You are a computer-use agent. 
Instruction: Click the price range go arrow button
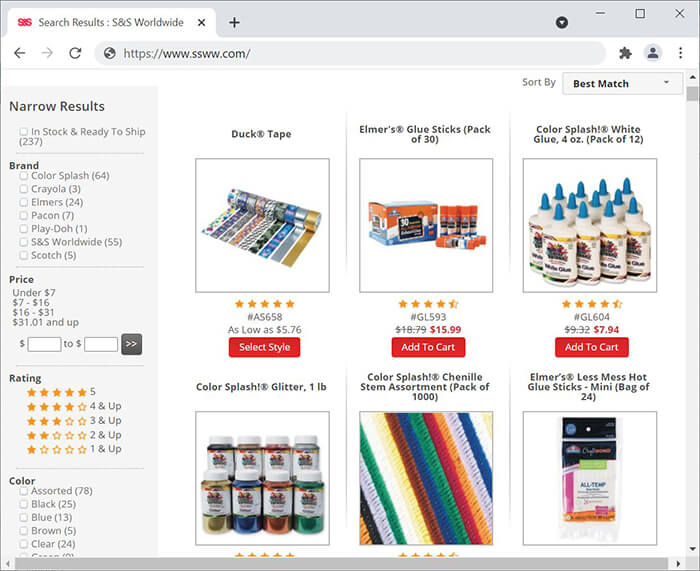pyautogui.click(x=132, y=344)
